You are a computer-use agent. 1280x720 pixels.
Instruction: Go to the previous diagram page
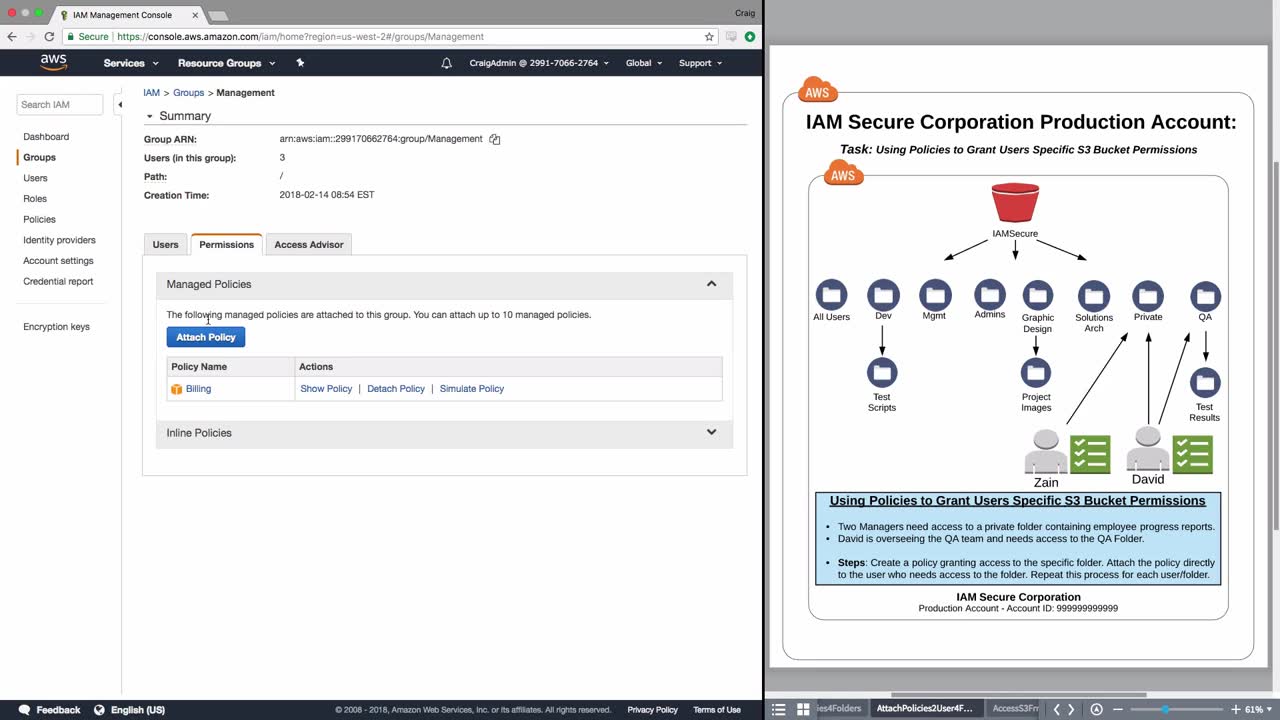1056,709
